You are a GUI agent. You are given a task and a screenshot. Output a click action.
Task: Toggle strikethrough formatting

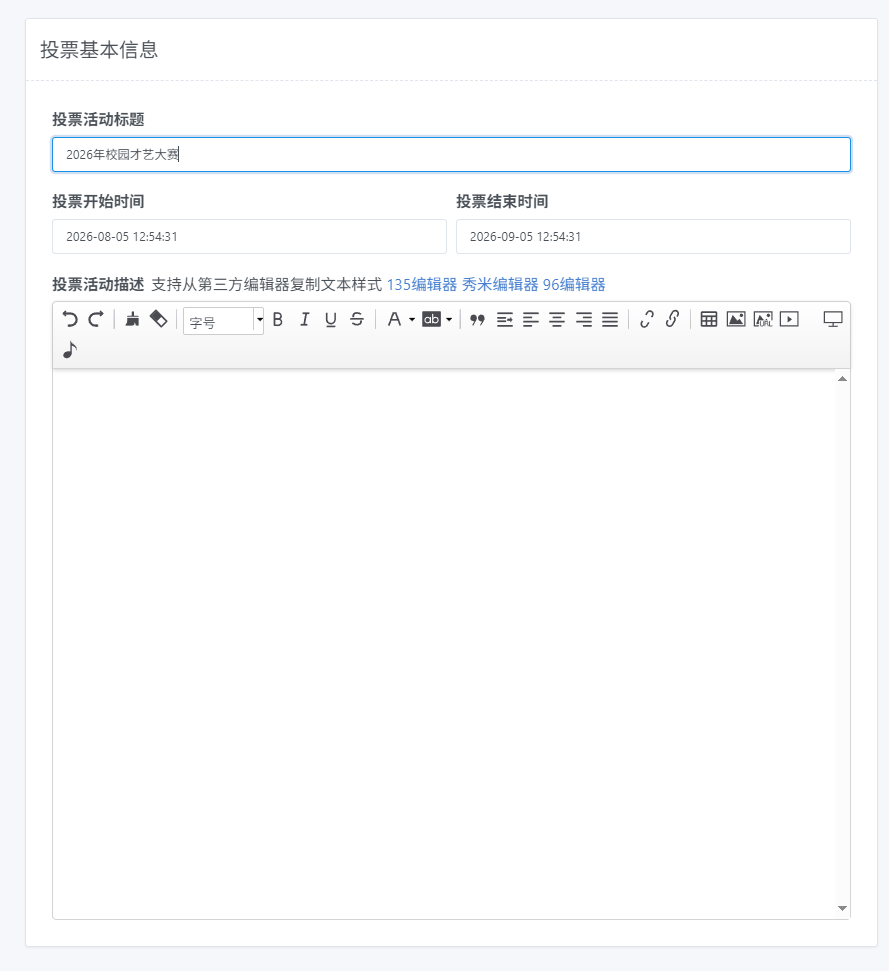pos(357,320)
